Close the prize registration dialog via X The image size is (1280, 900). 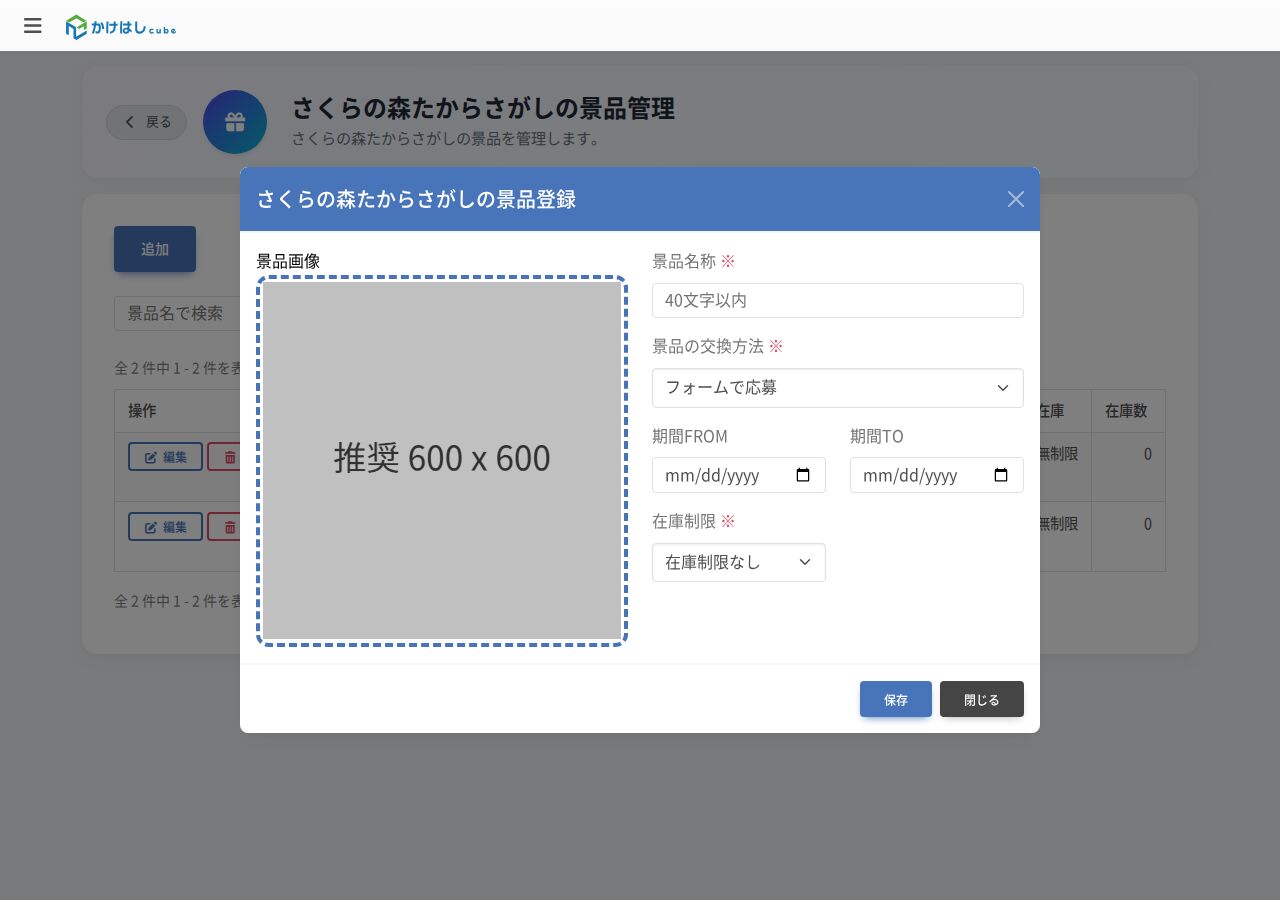point(1016,199)
